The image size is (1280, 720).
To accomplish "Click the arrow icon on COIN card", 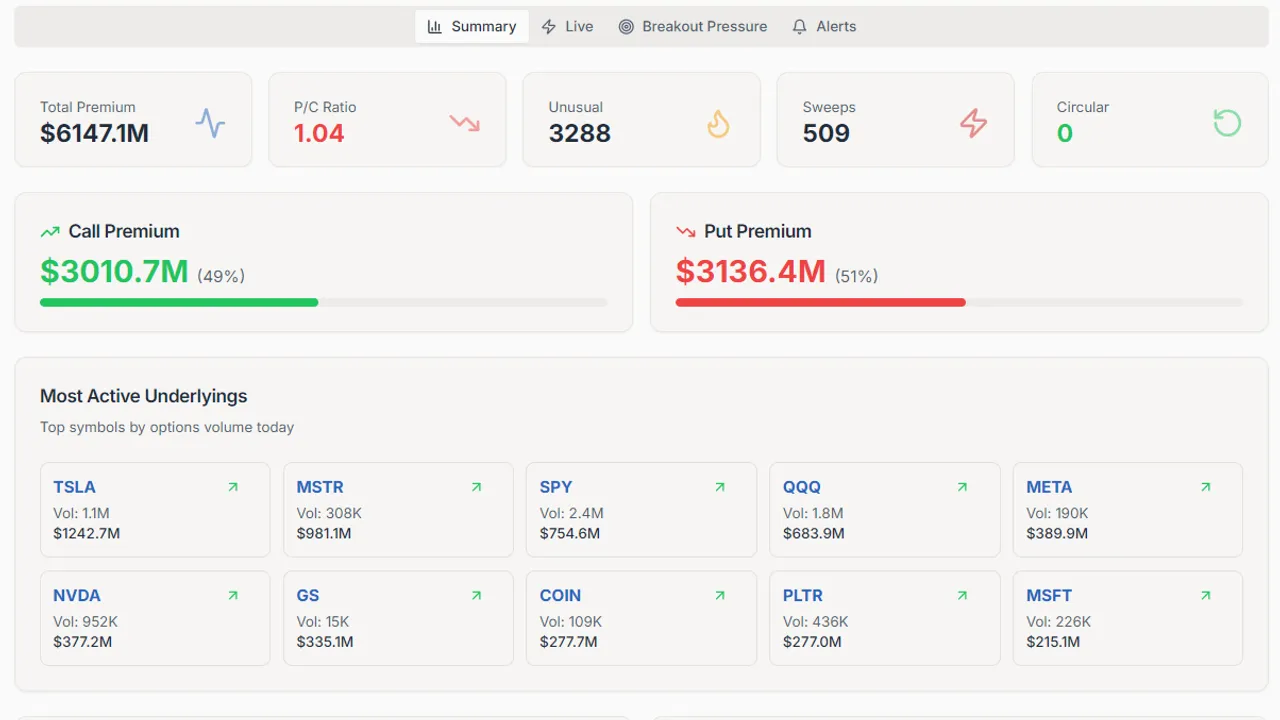I will coord(720,595).
